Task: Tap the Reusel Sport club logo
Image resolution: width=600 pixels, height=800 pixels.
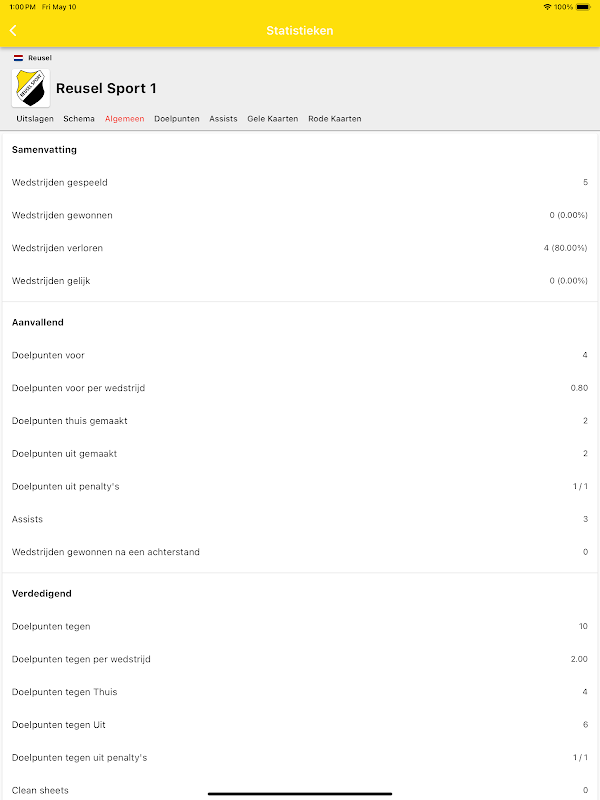Action: 30,88
